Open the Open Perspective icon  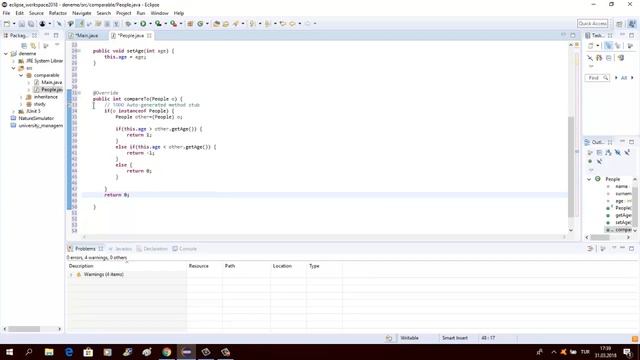(x=619, y=24)
